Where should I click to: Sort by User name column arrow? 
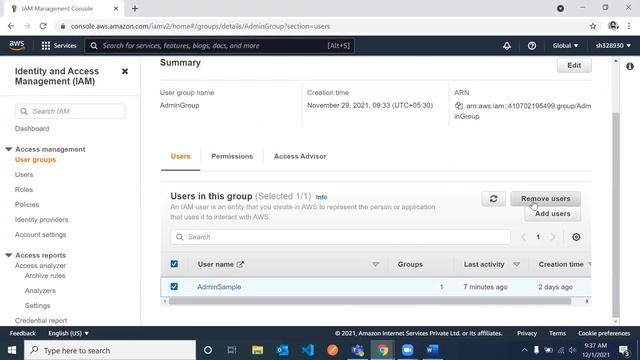pyautogui.click(x=376, y=264)
